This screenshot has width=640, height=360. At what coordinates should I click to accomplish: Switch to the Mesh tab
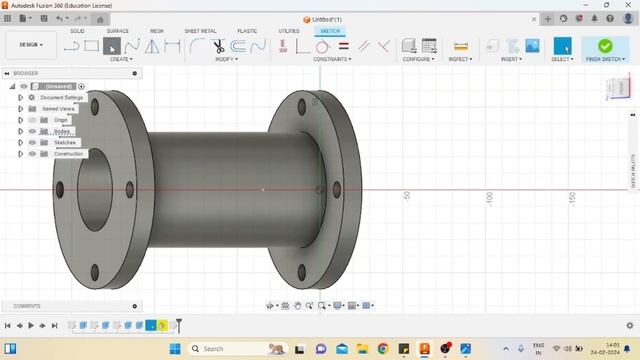(156, 31)
